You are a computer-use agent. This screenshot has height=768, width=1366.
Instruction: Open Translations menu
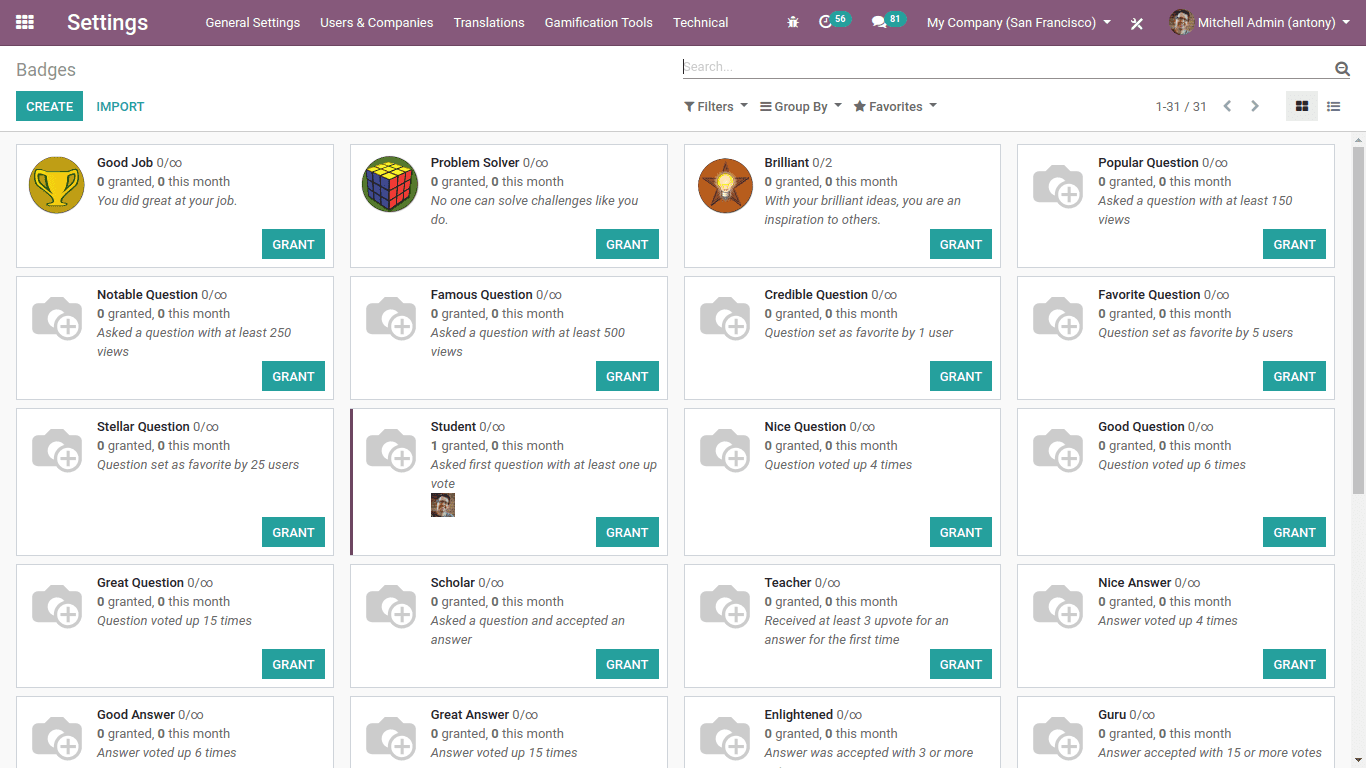(x=489, y=22)
